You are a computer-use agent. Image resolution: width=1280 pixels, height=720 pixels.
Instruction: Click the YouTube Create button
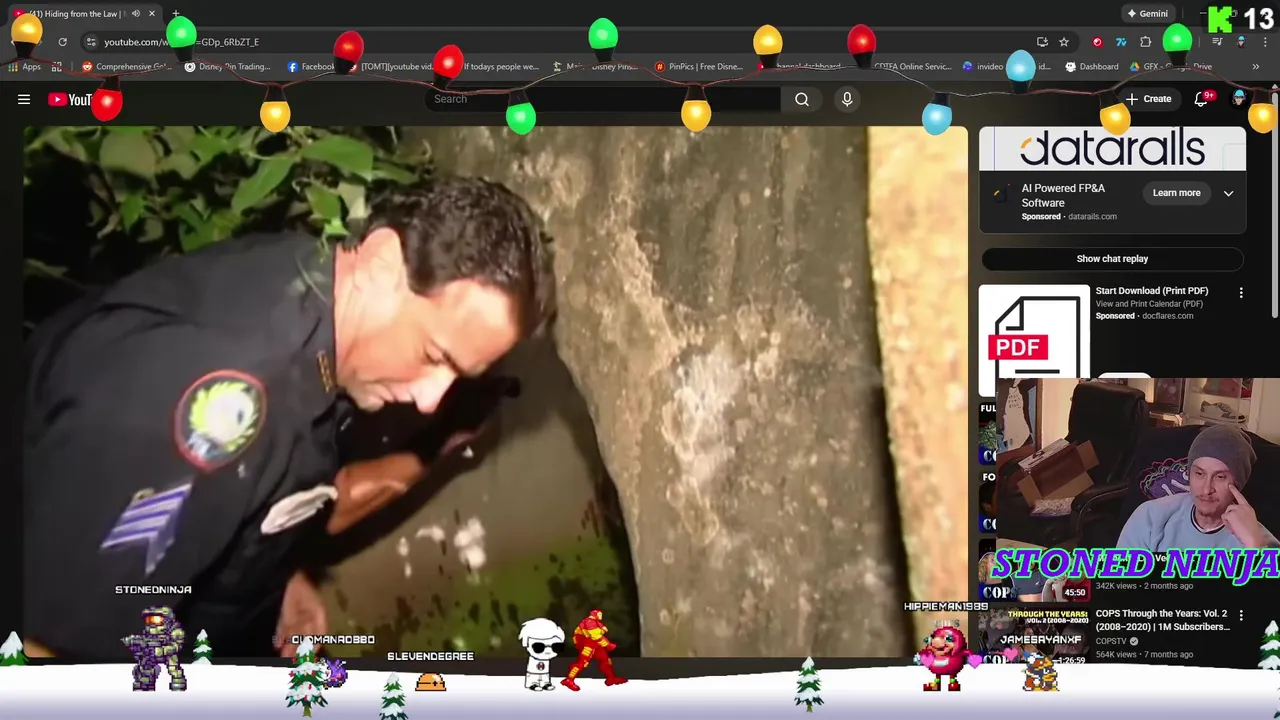point(1148,99)
